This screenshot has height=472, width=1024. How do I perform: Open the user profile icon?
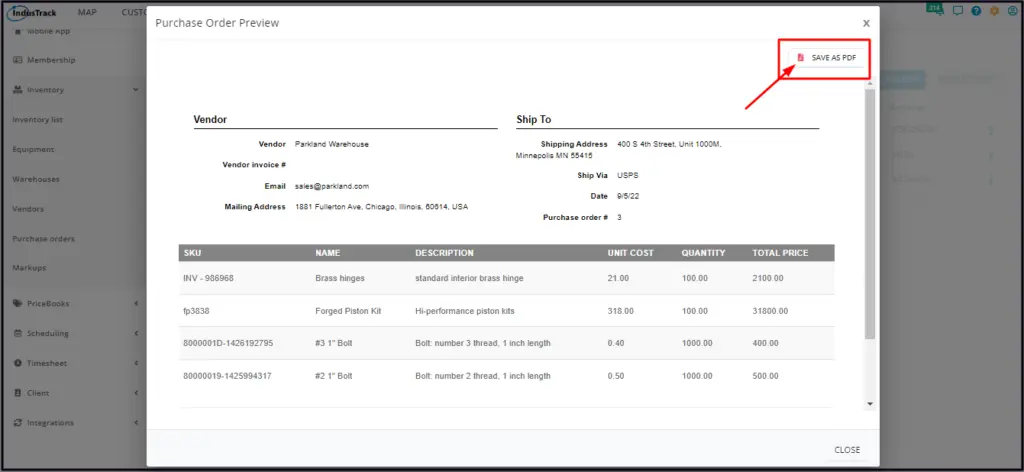click(x=1012, y=10)
